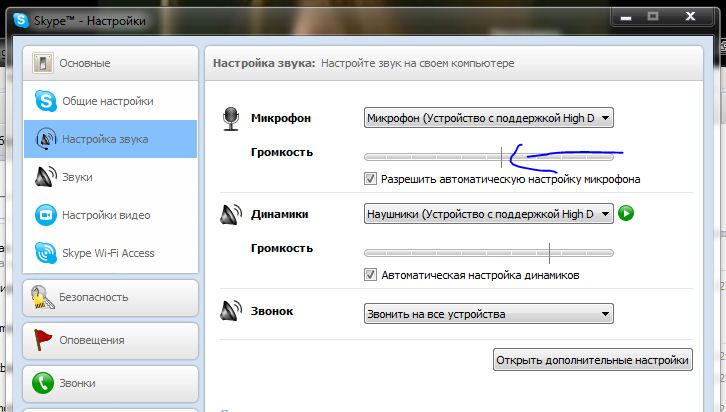Click the microphone Громкость slider
726x412 pixels.
coord(488,157)
